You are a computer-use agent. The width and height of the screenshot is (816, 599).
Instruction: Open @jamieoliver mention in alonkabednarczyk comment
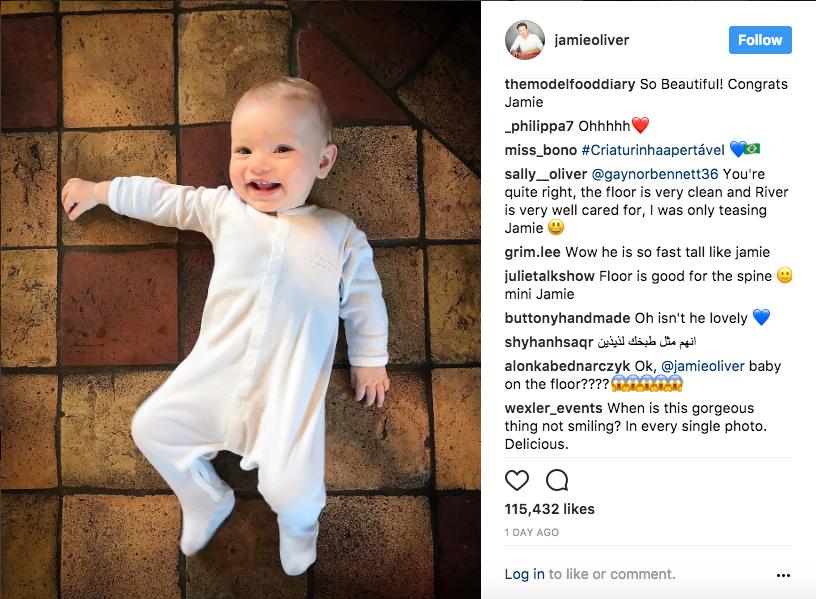pos(703,366)
